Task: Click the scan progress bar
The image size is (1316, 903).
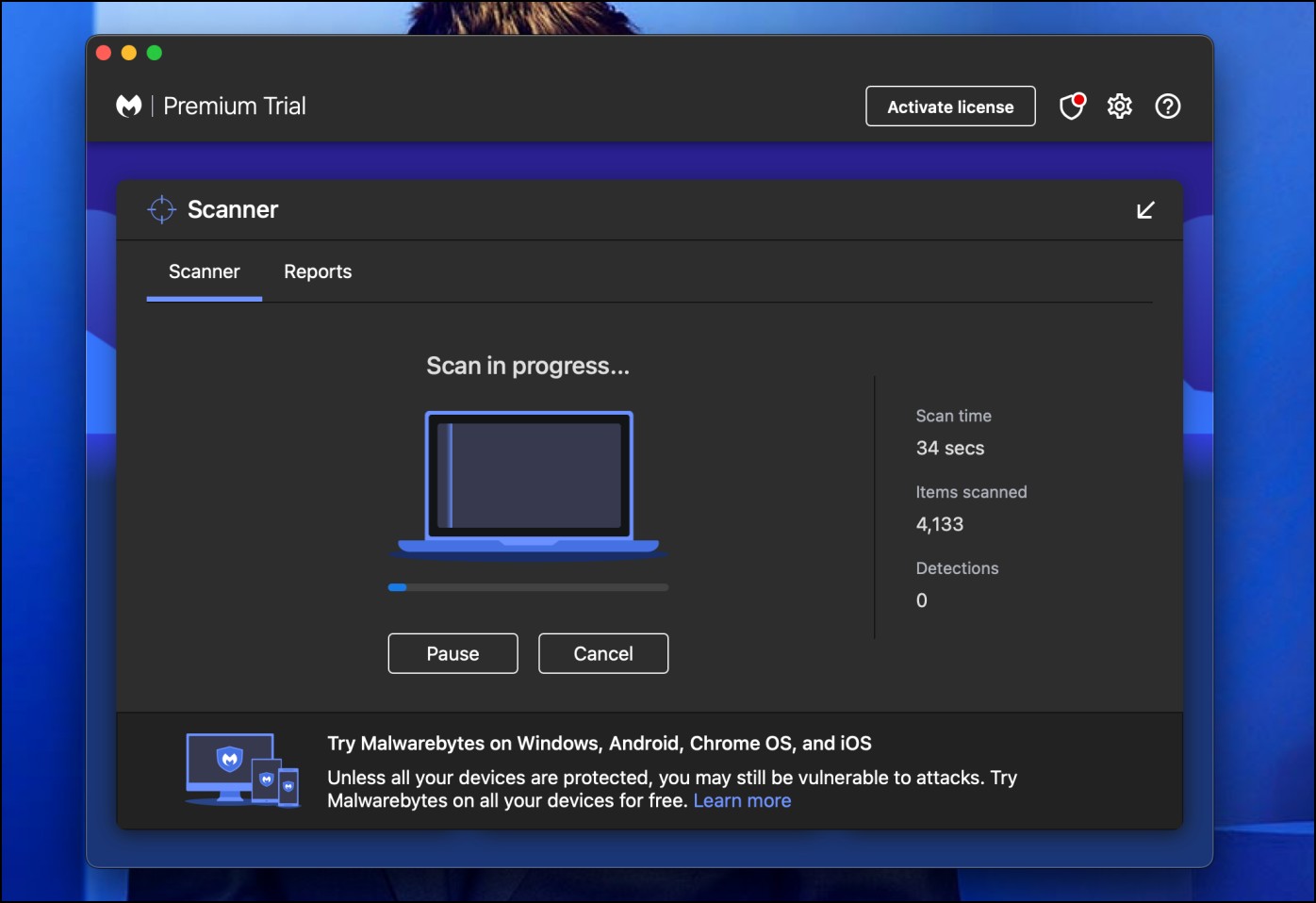Action: click(529, 587)
